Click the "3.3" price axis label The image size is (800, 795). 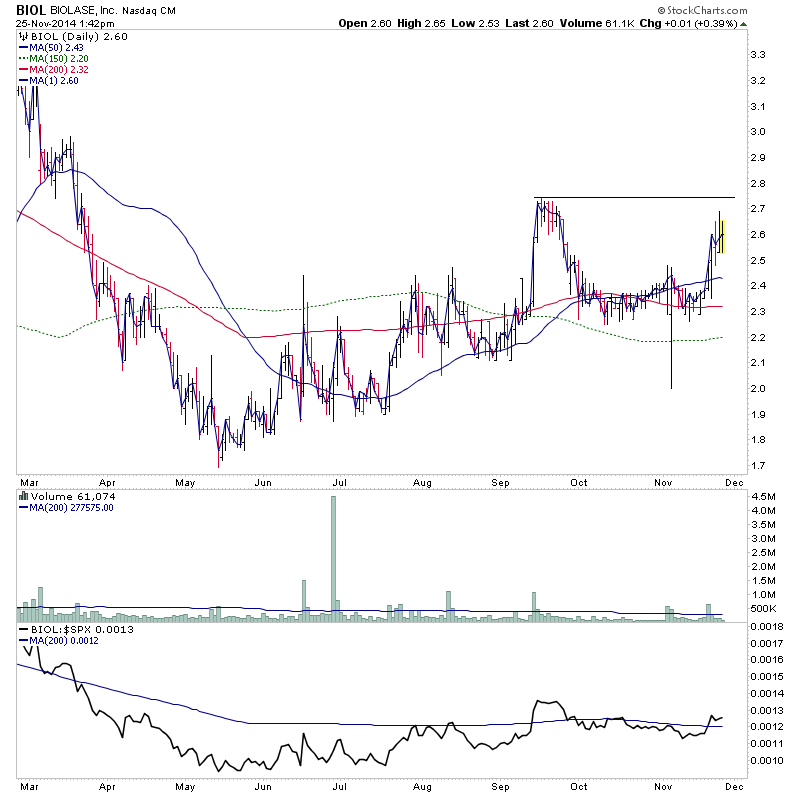click(x=758, y=55)
